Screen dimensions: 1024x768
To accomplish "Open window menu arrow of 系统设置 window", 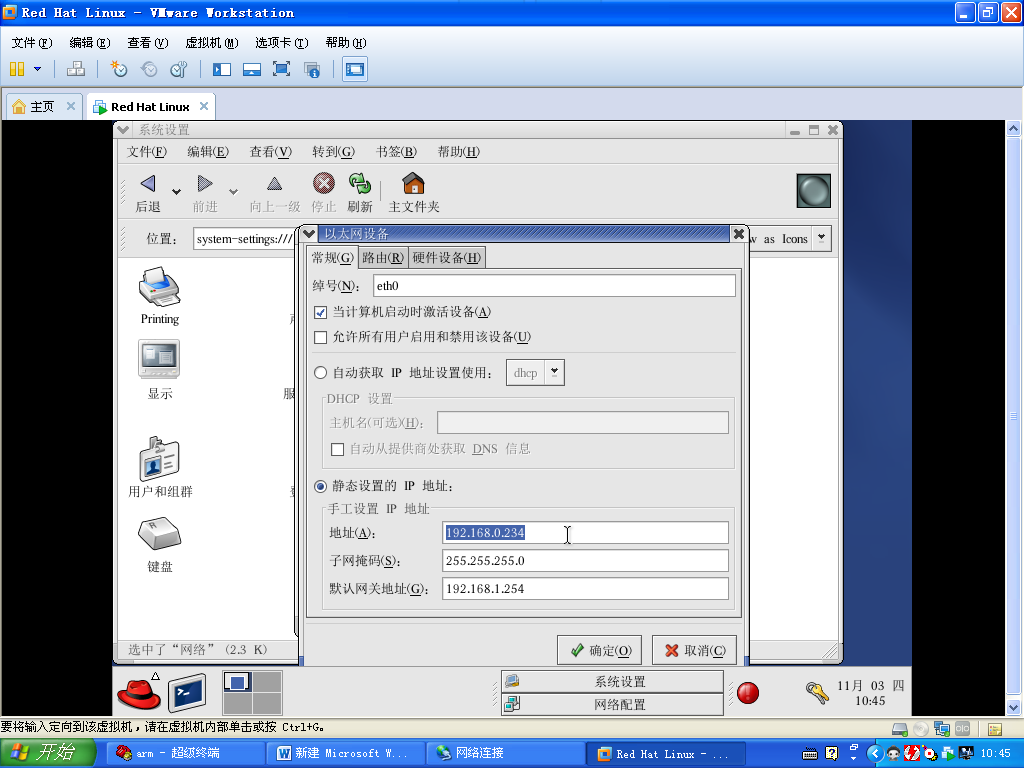I will click(x=122, y=129).
